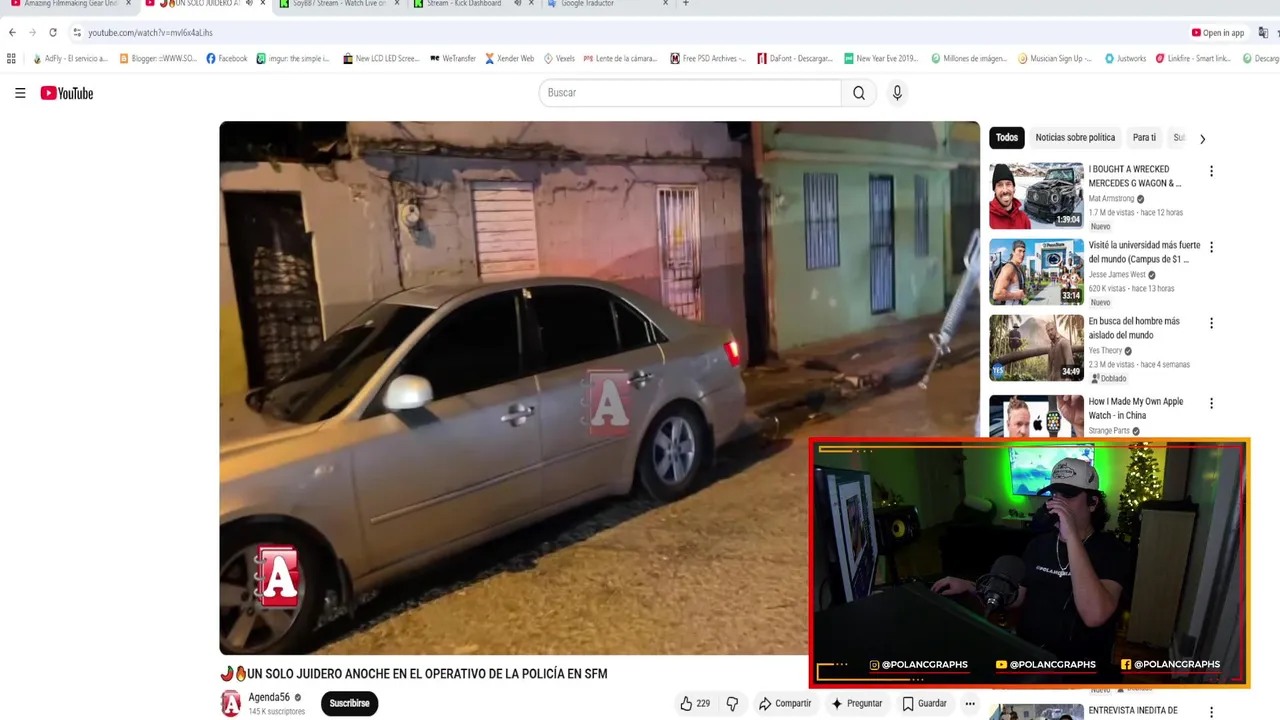
Task: View site information icon in address bar
Action: point(77,32)
